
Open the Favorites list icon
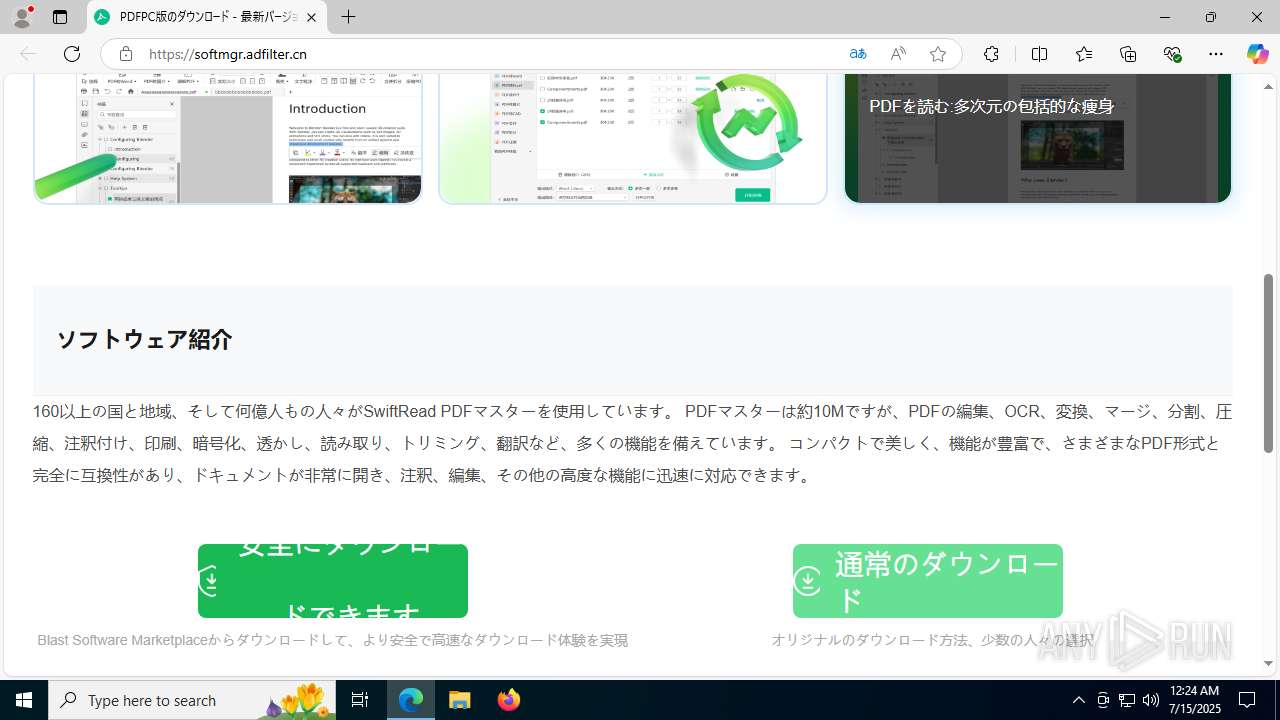1084,54
